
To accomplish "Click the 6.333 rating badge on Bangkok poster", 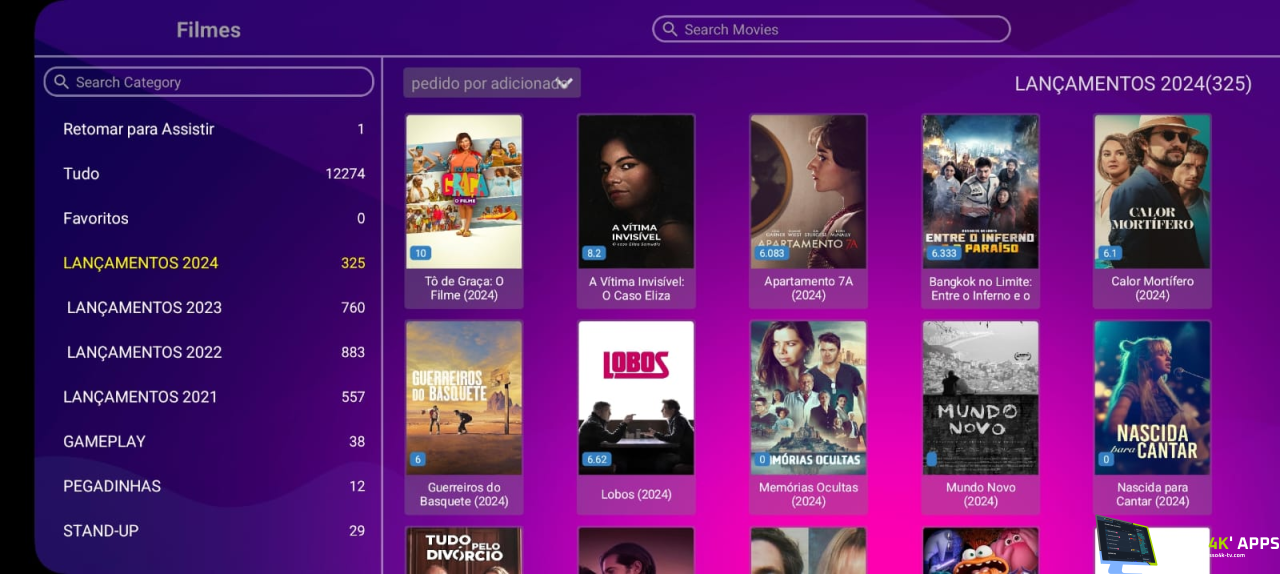I will coord(944,253).
